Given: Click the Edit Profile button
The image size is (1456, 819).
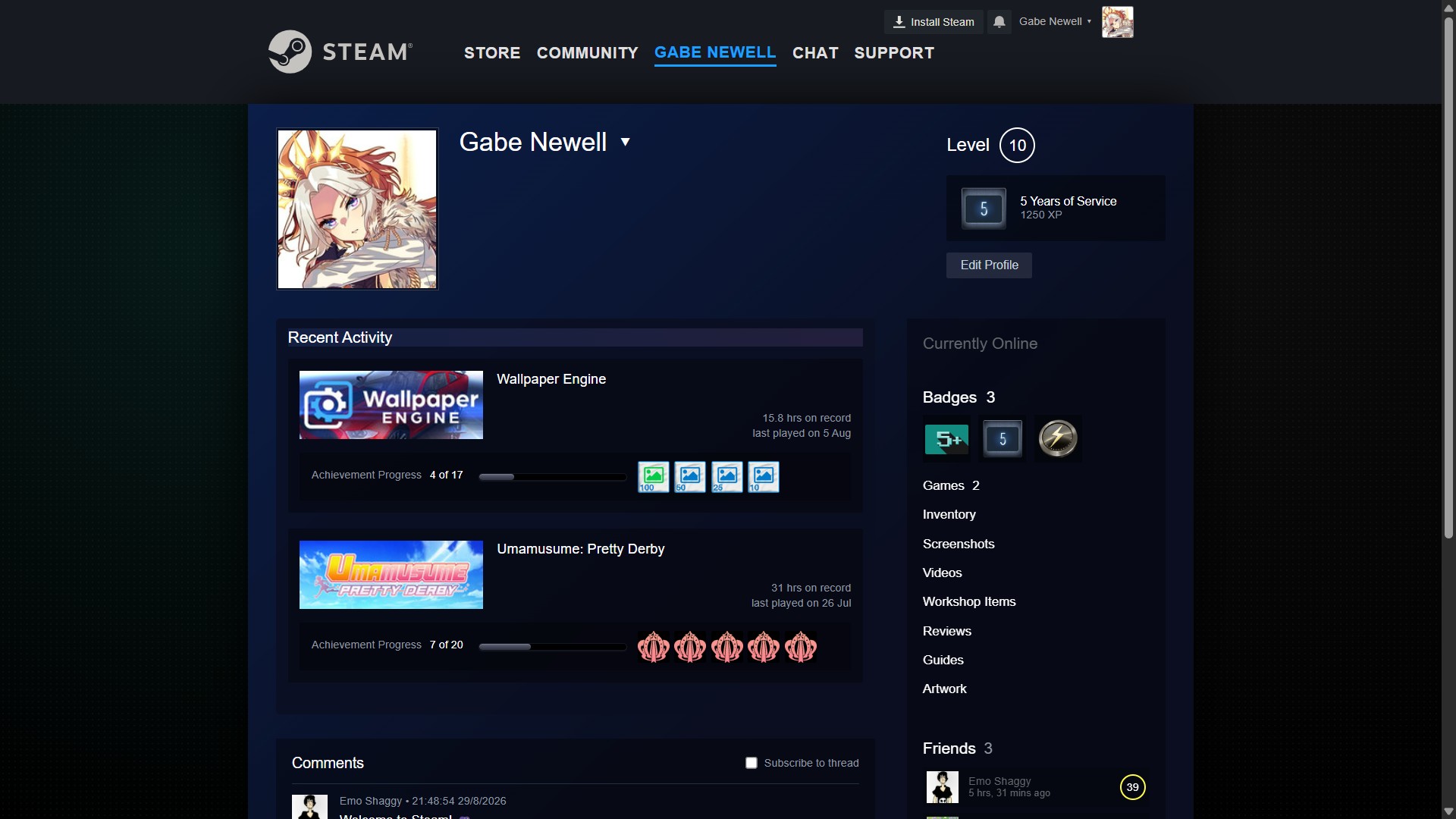Looking at the screenshot, I should [989, 265].
